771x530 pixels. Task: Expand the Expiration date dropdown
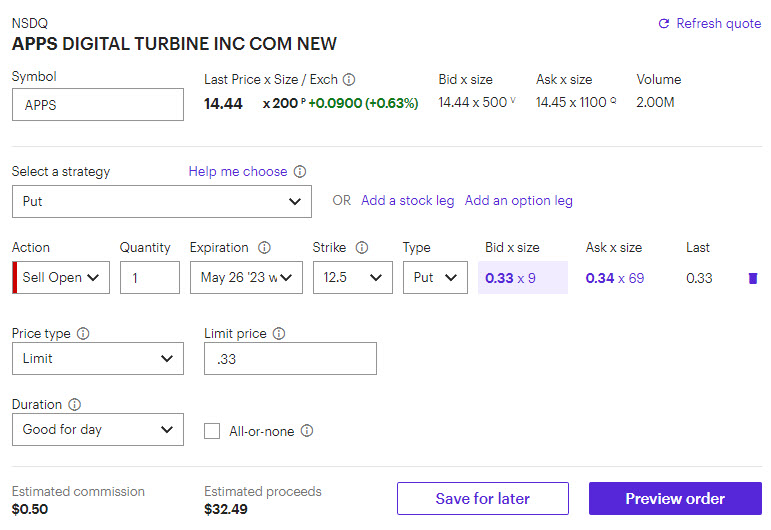tap(246, 278)
